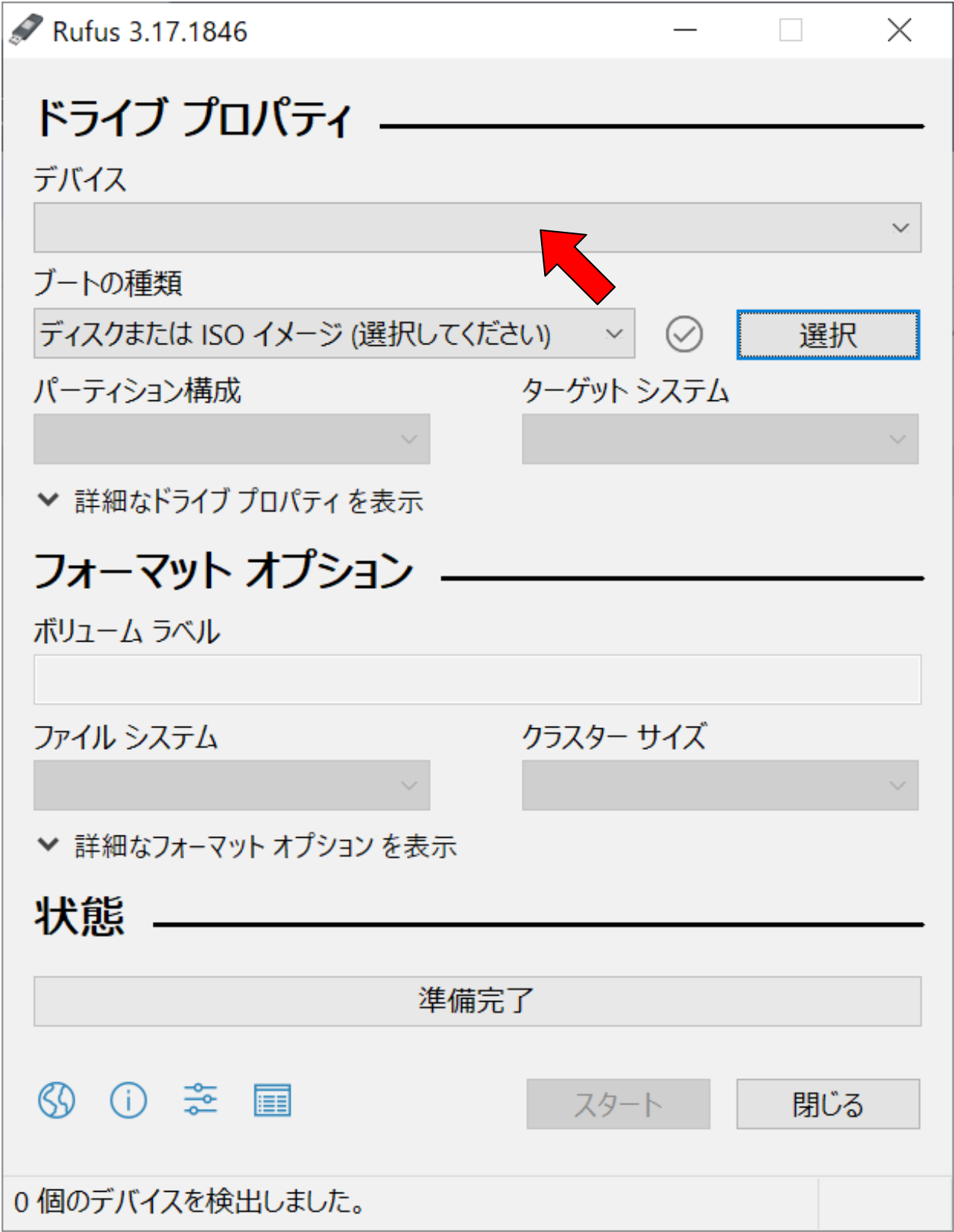
Task: Expand 詳細なドライブ プロパティ を表示
Action: (230, 501)
